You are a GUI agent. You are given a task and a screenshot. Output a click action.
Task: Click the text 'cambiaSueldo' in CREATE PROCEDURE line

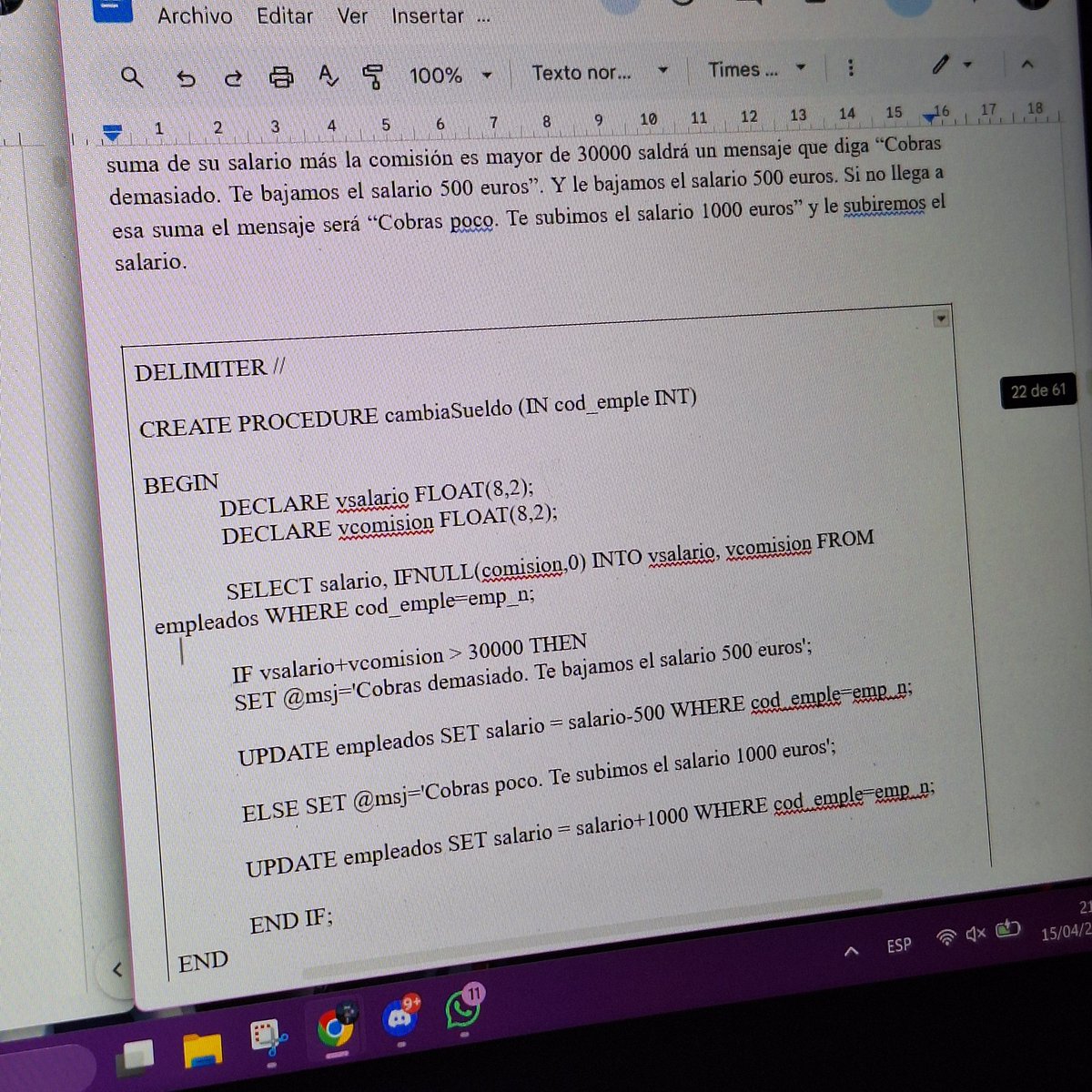(448, 410)
